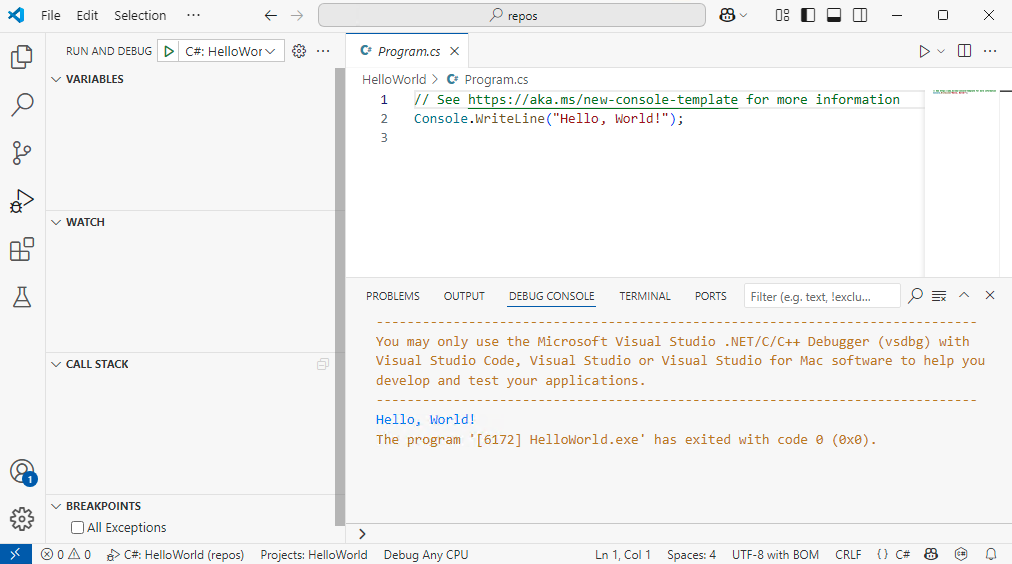Change encoding via UTF-8 with BOM

point(775,554)
